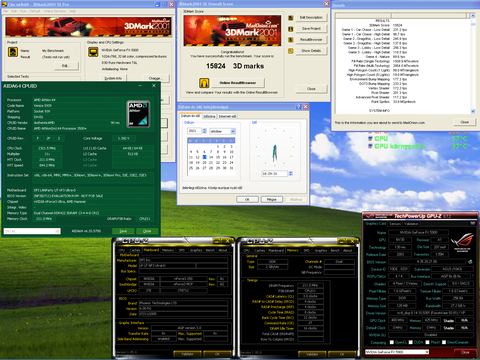
Task: Click the time input field in date dialog
Action: [x=275, y=174]
